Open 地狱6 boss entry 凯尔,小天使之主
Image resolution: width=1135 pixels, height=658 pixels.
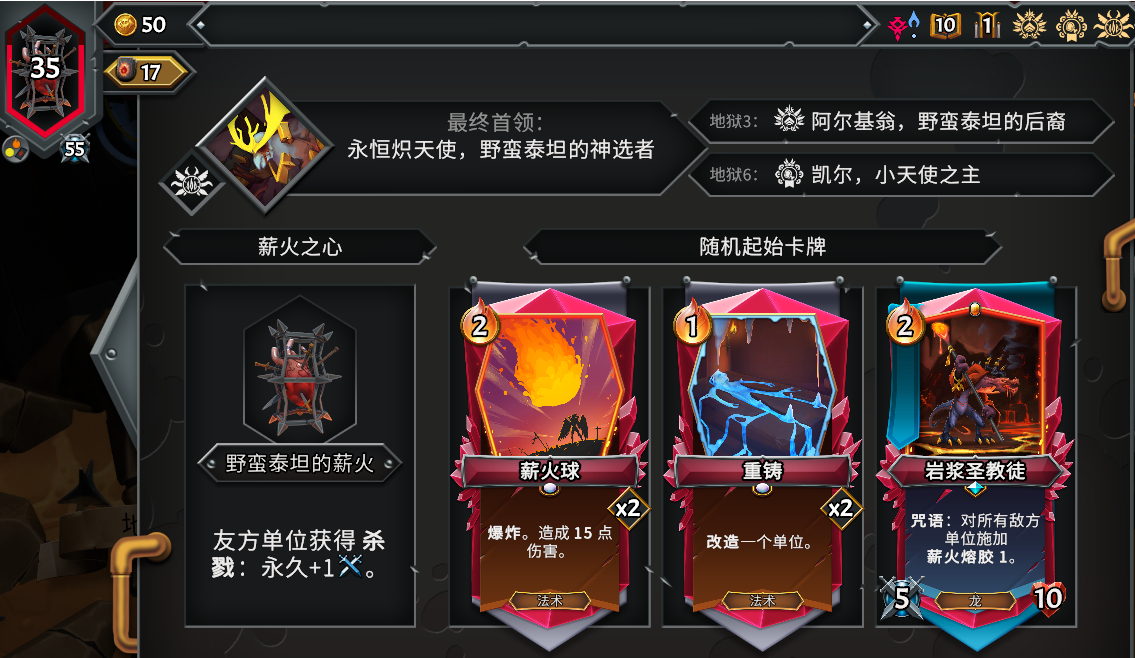[x=900, y=174]
